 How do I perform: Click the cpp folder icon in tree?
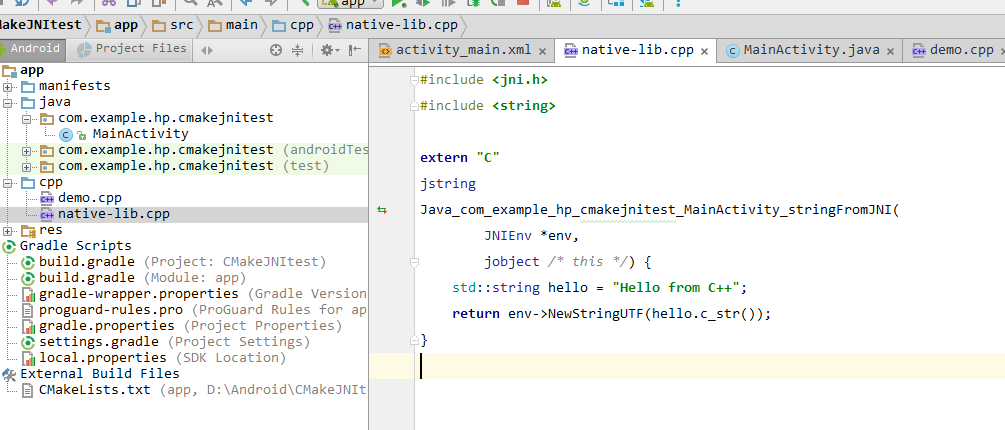28,183
